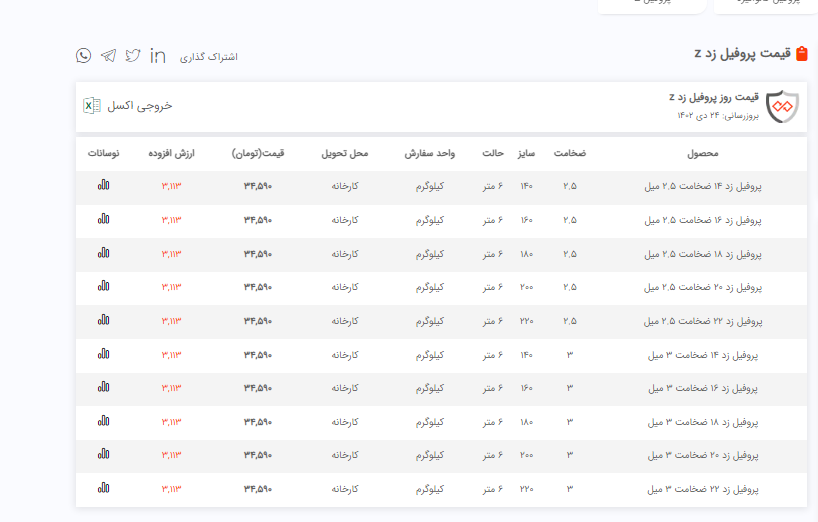Viewport: 818px width, 522px height.
Task: Open price chart for پروفیل زد ۲۲ ضخامت ۳
Action: coord(103,488)
